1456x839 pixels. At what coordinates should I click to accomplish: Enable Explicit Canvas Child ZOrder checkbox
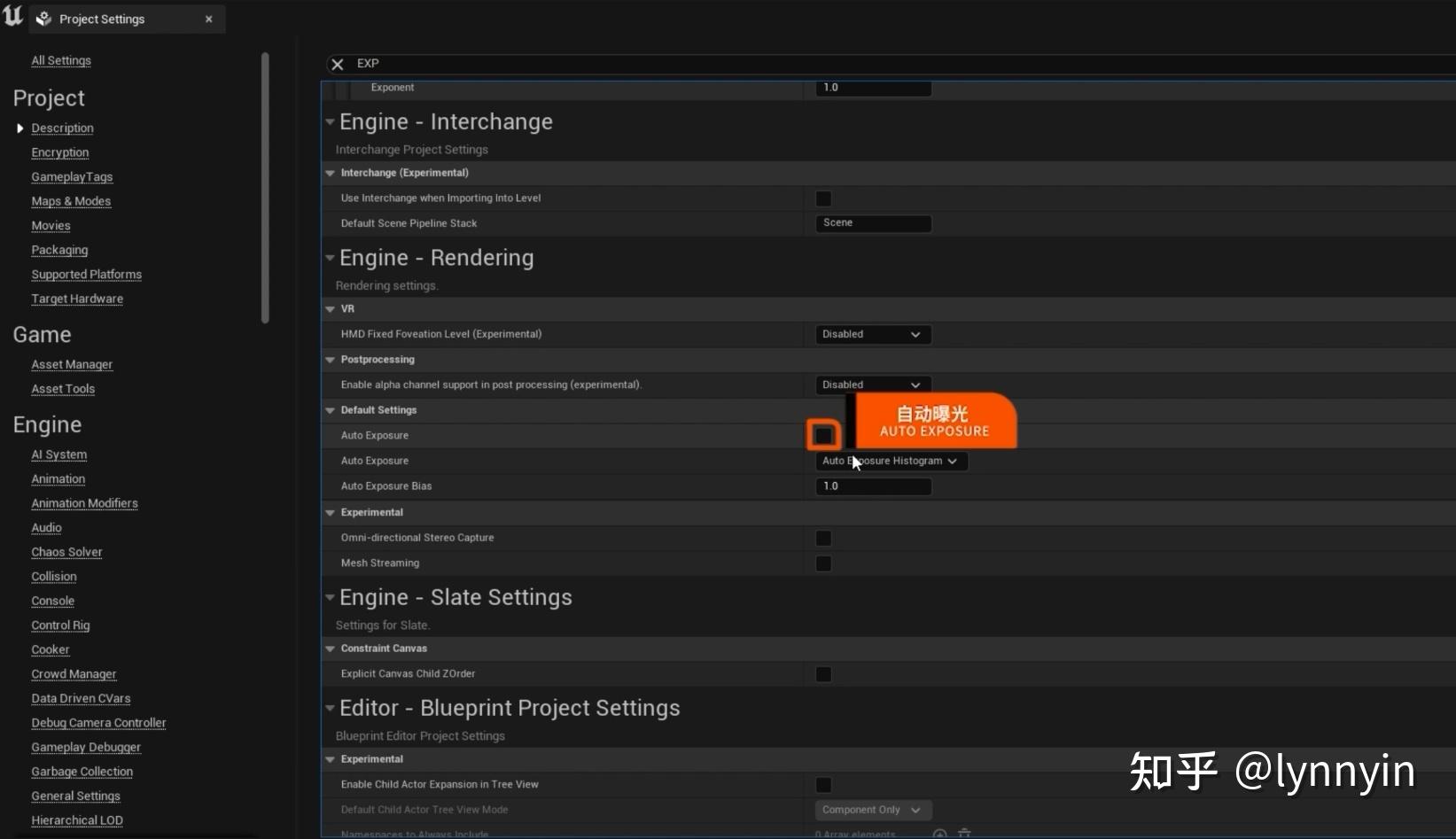coord(823,674)
